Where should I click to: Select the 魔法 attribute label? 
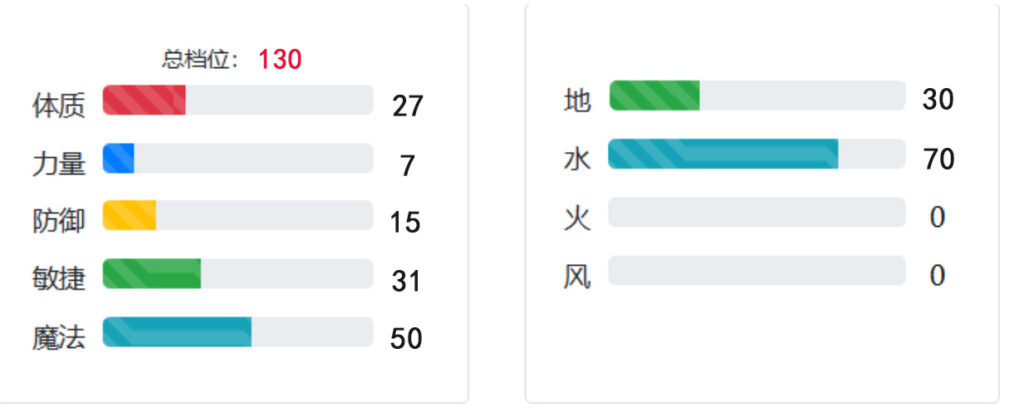point(59,338)
